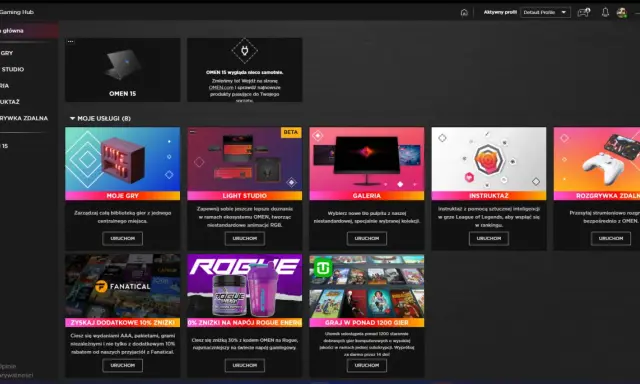The height and width of the screenshot is (384, 640).
Task: Open the three-dot menu on OMEN 15 card
Action: point(71,42)
